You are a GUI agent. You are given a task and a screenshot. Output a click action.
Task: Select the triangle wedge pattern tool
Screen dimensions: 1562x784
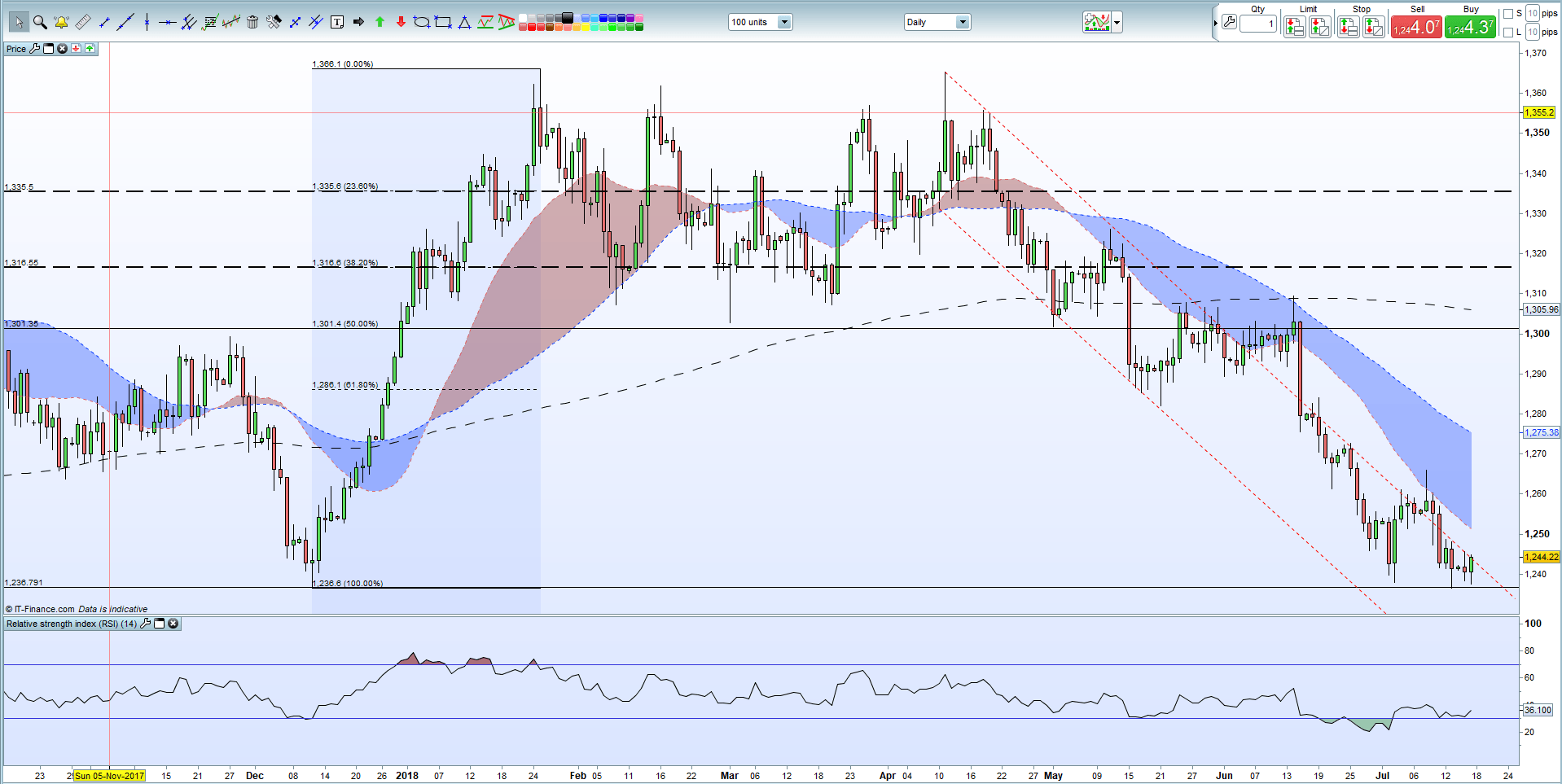click(x=506, y=22)
